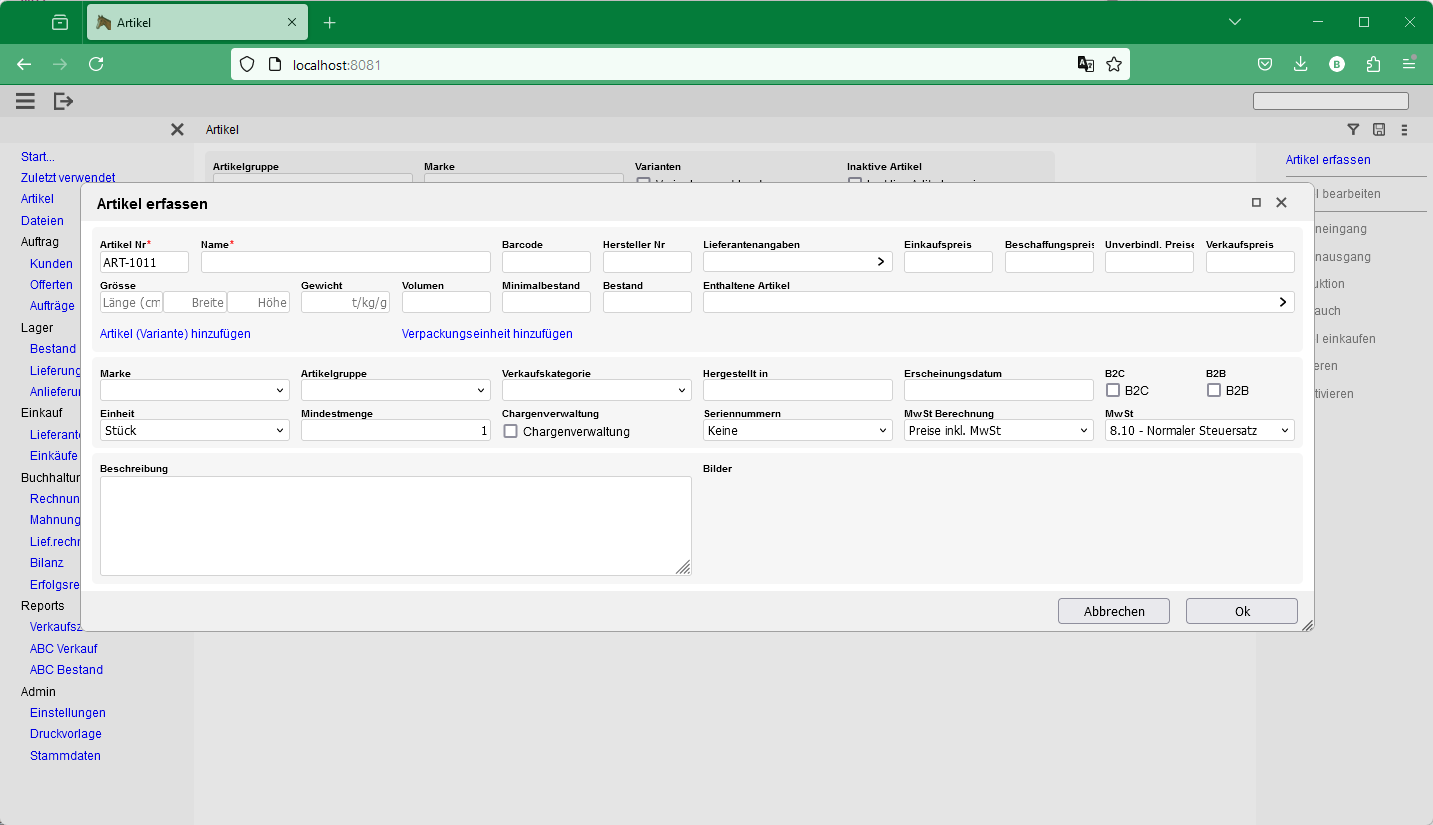
Task: Click Verpackungseinheit hinzufügen link
Action: (487, 334)
